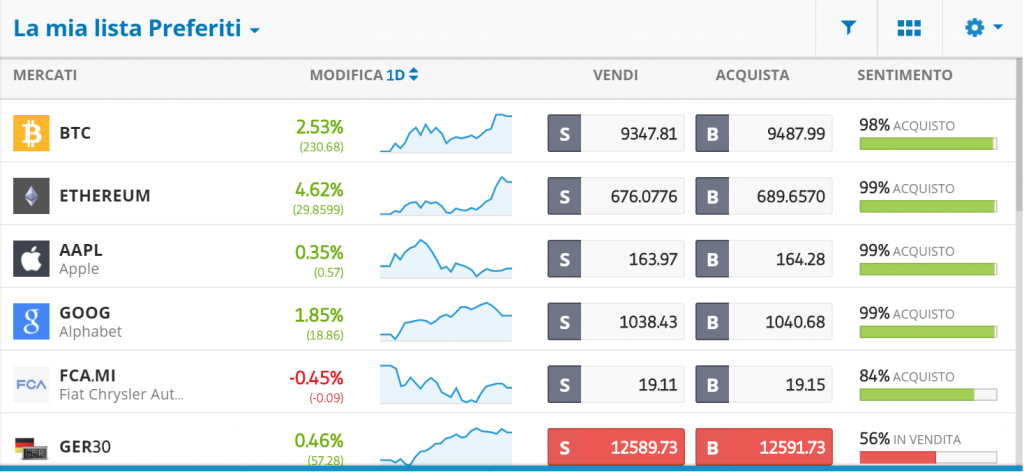
Task: Open the watchlist filter funnel icon
Action: pos(848,28)
